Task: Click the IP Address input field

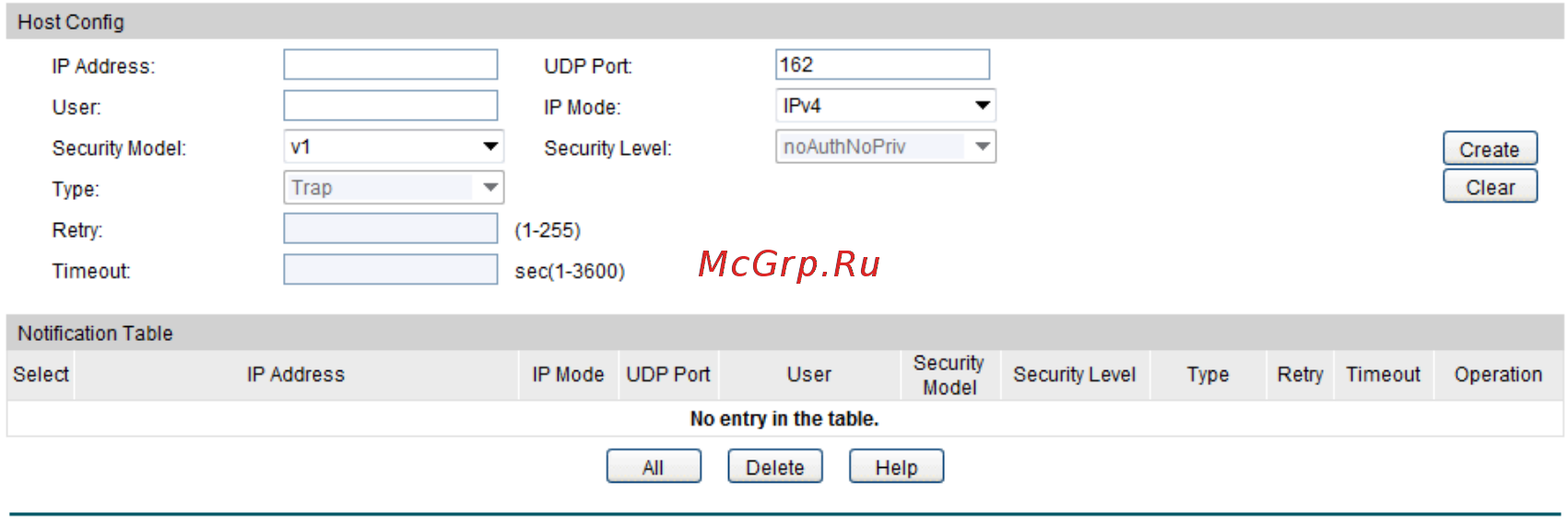Action: pyautogui.click(x=391, y=65)
